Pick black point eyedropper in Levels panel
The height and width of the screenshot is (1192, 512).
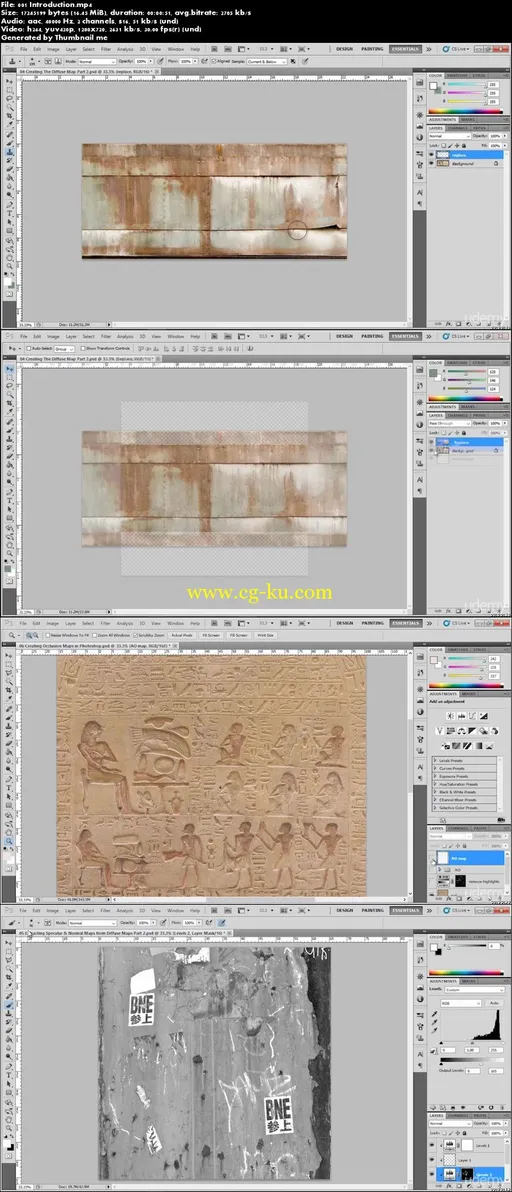435,1014
